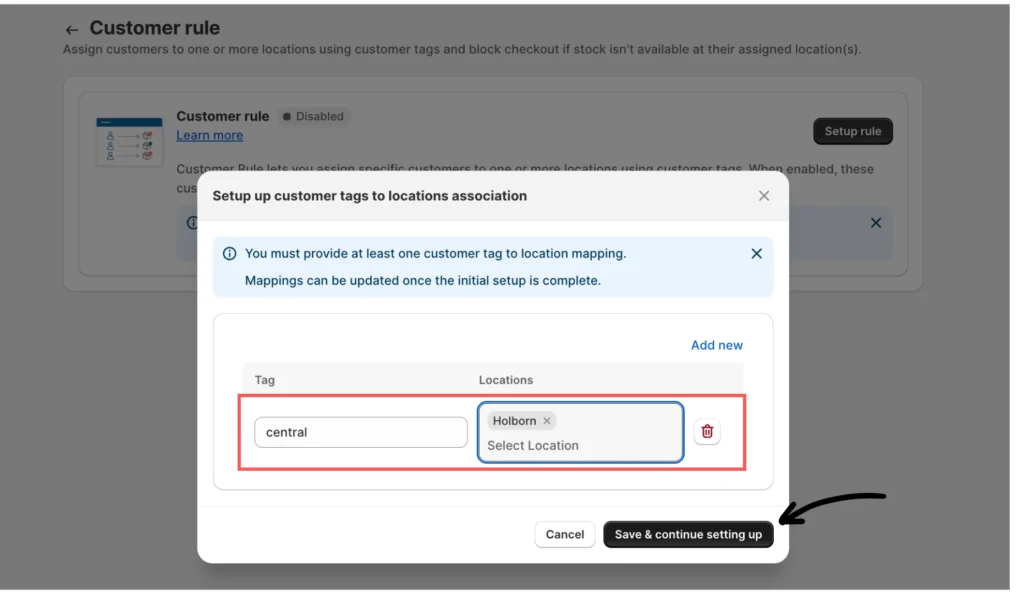Click the dialog title text
The height and width of the screenshot is (594, 1024).
[x=369, y=196]
